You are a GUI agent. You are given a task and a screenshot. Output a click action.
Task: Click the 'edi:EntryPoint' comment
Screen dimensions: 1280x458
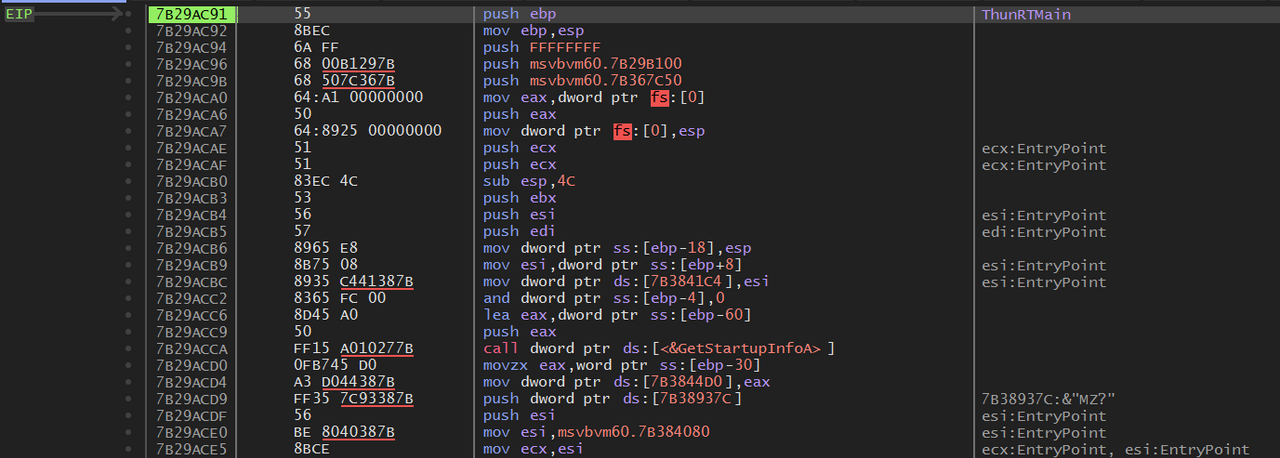coord(1044,232)
